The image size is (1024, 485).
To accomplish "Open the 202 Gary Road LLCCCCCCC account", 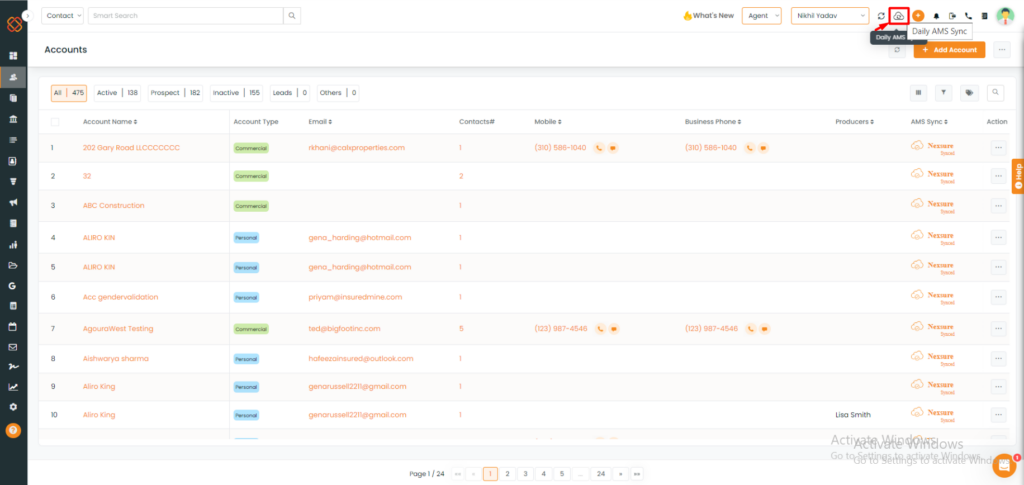I will [131, 148].
